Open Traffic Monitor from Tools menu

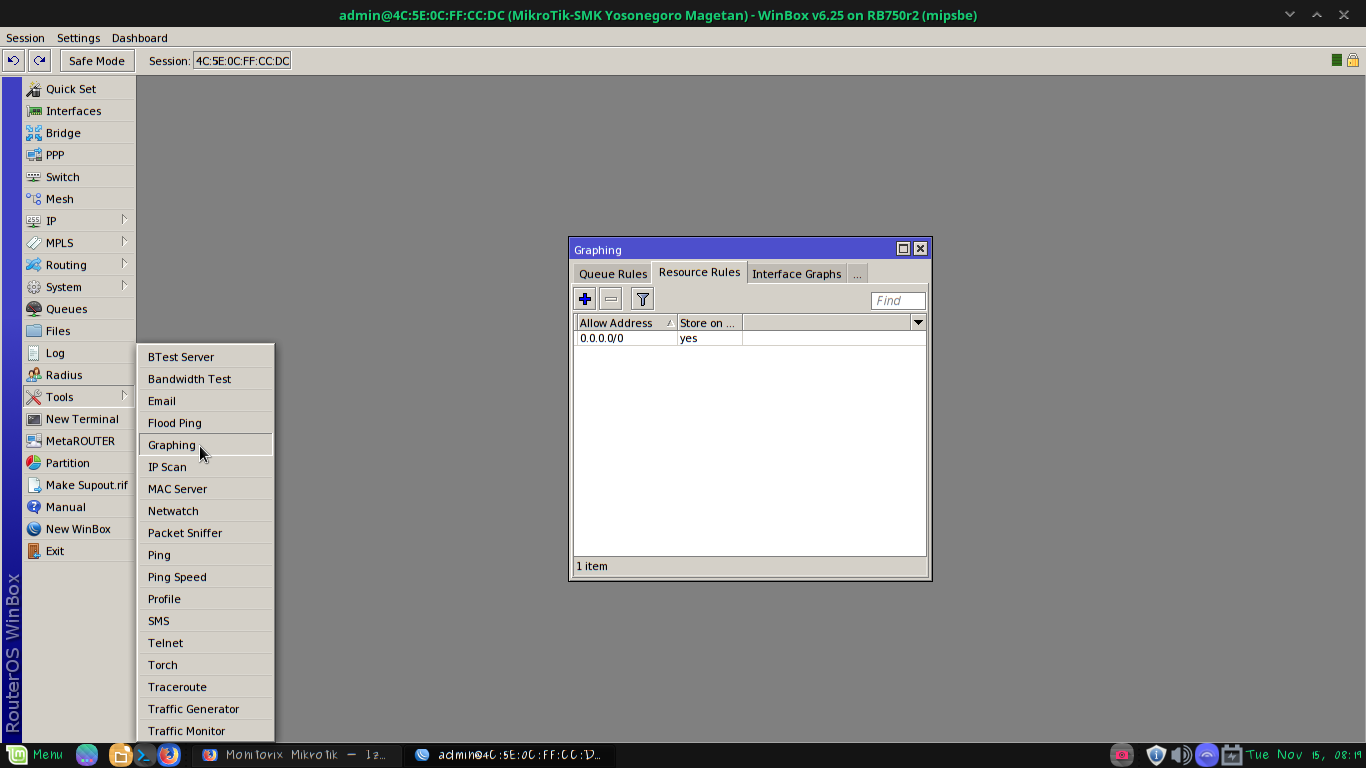click(205, 731)
